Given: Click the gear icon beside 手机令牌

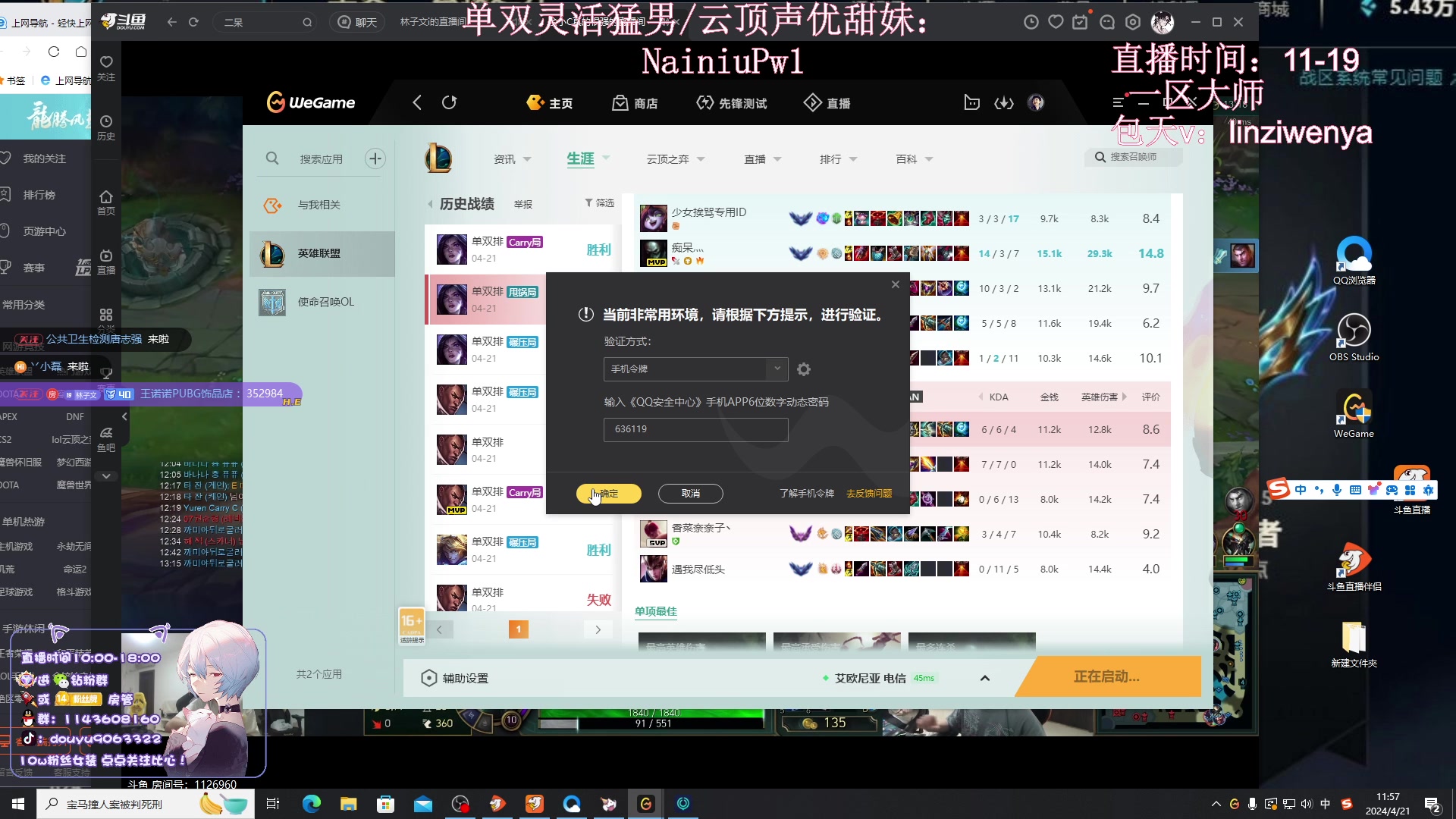Looking at the screenshot, I should pos(804,369).
